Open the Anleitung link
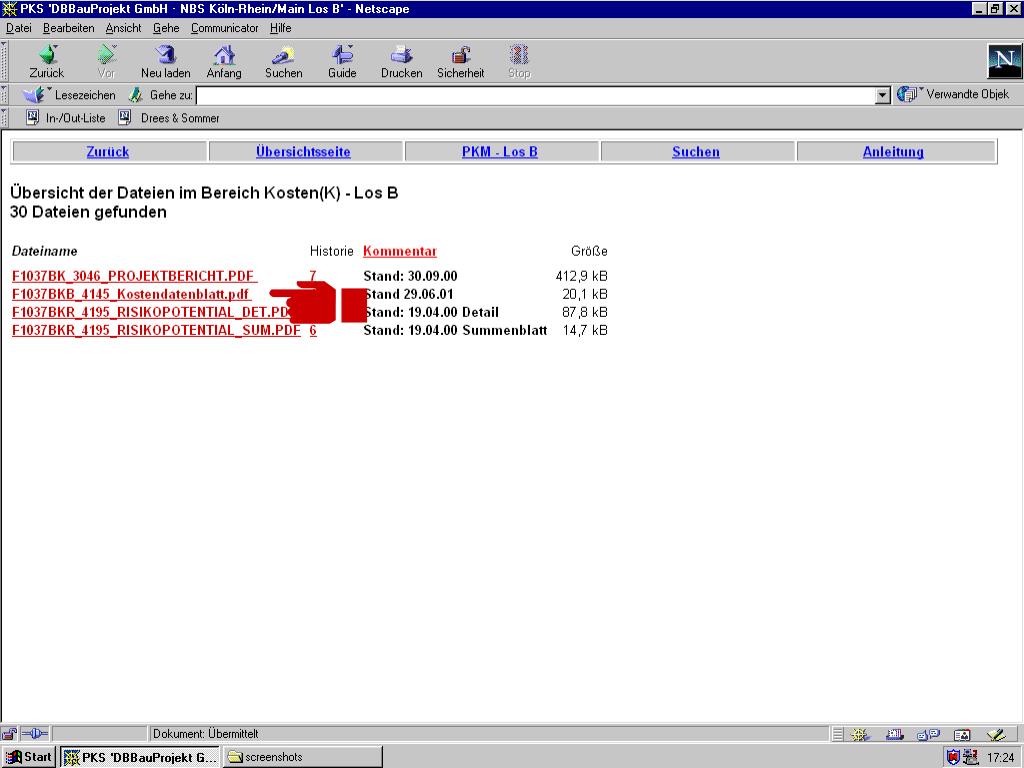 (x=893, y=152)
